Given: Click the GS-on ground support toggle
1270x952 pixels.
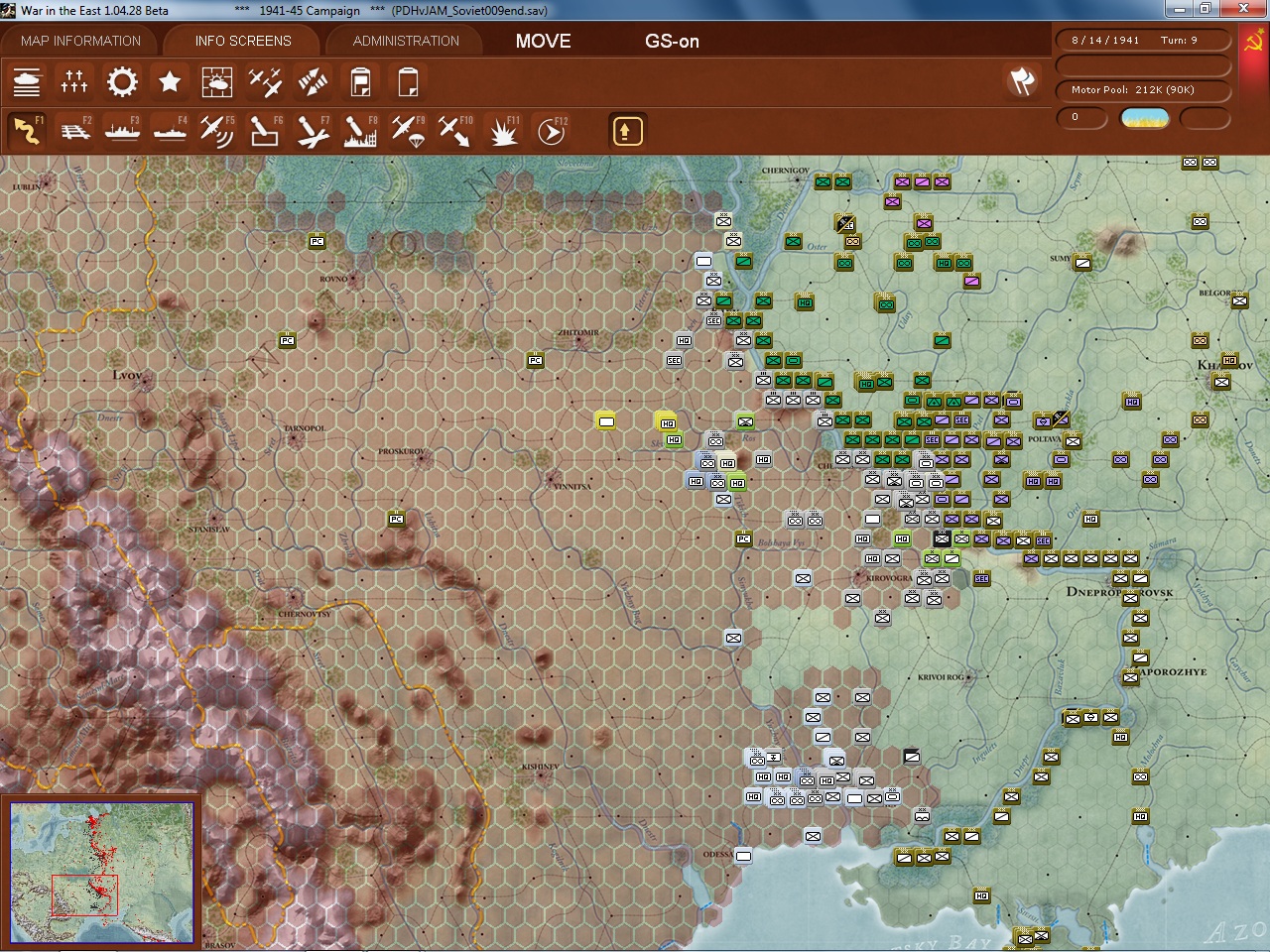Looking at the screenshot, I should coord(672,41).
